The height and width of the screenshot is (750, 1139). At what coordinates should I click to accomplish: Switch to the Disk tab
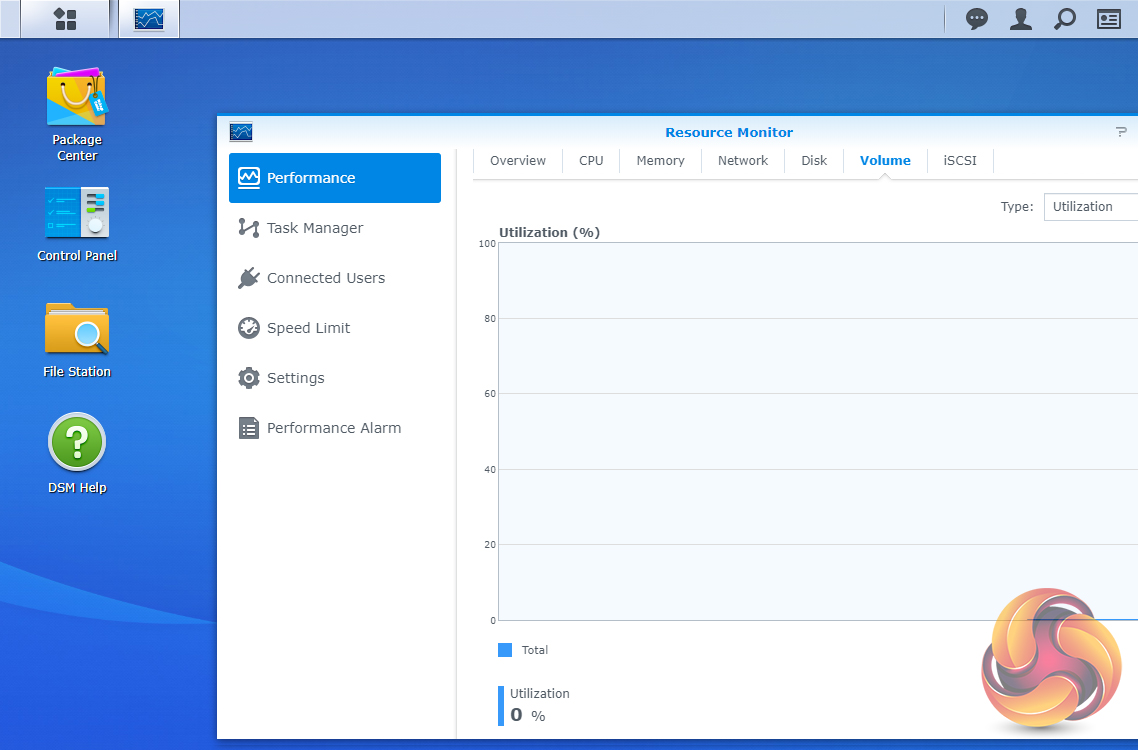pos(814,161)
